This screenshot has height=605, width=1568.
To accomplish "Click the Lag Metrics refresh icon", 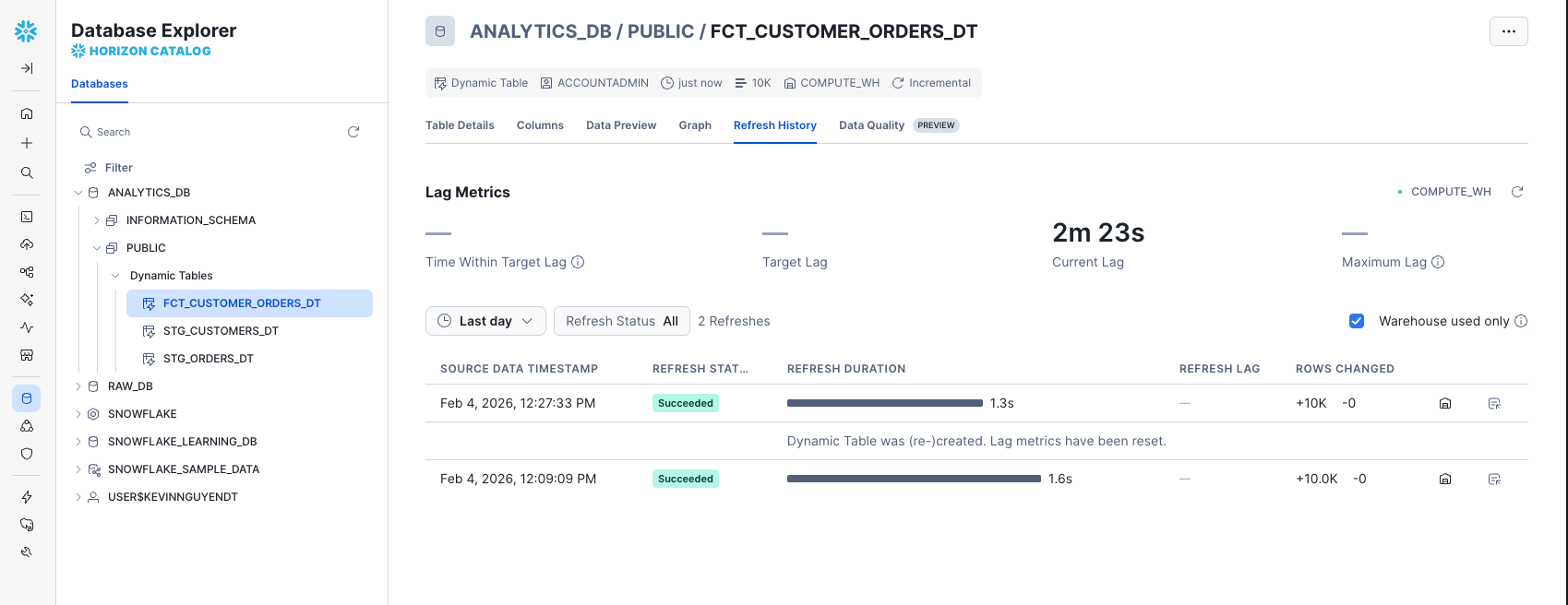I will pyautogui.click(x=1516, y=192).
